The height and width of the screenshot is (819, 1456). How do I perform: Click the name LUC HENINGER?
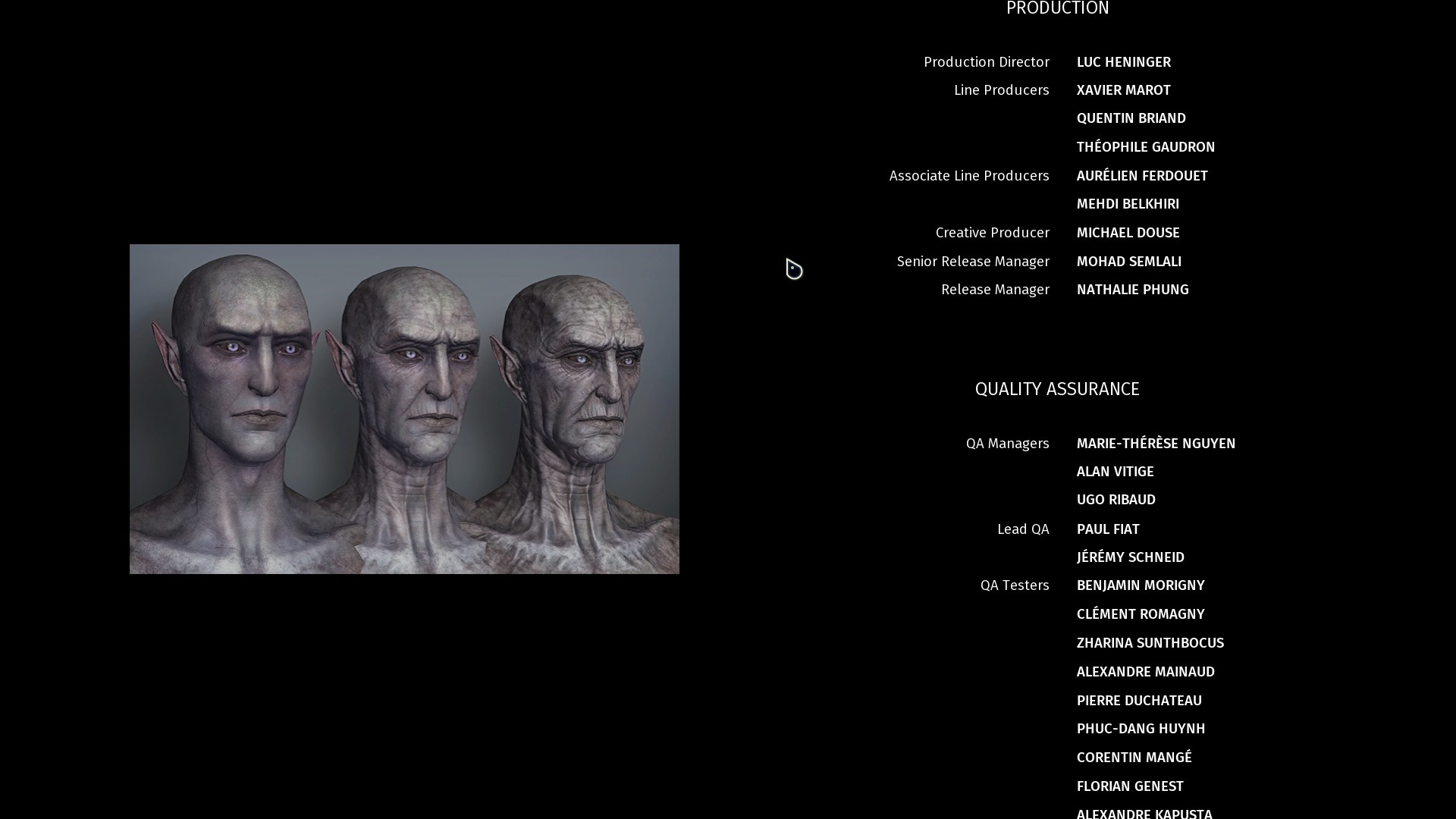tap(1123, 62)
